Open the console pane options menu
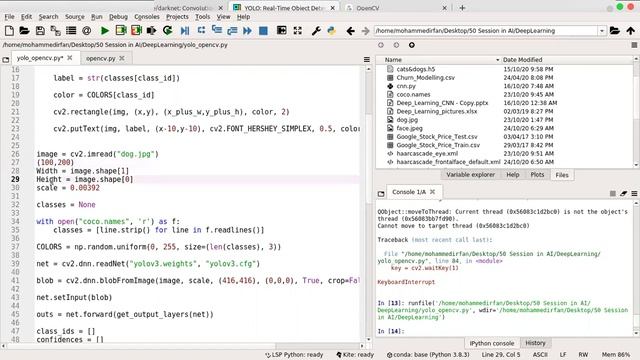Viewport: 640px width, 360px height. (634, 193)
